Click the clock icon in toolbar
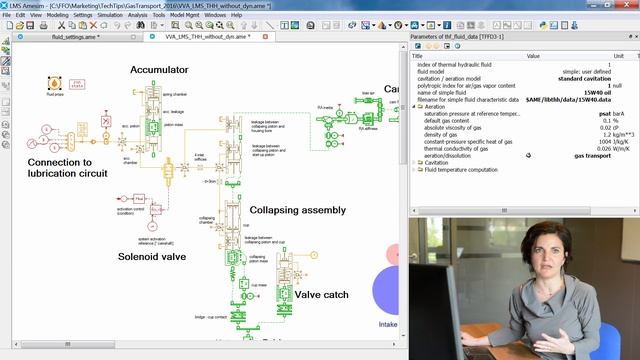 tap(398, 25)
